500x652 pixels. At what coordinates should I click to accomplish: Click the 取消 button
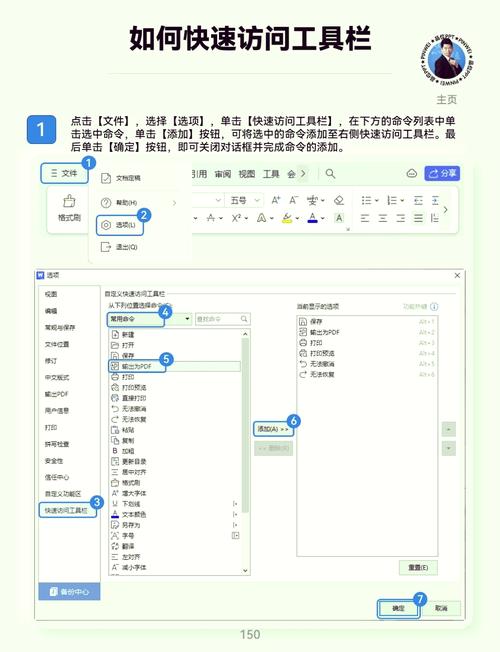pyautogui.click(x=441, y=608)
